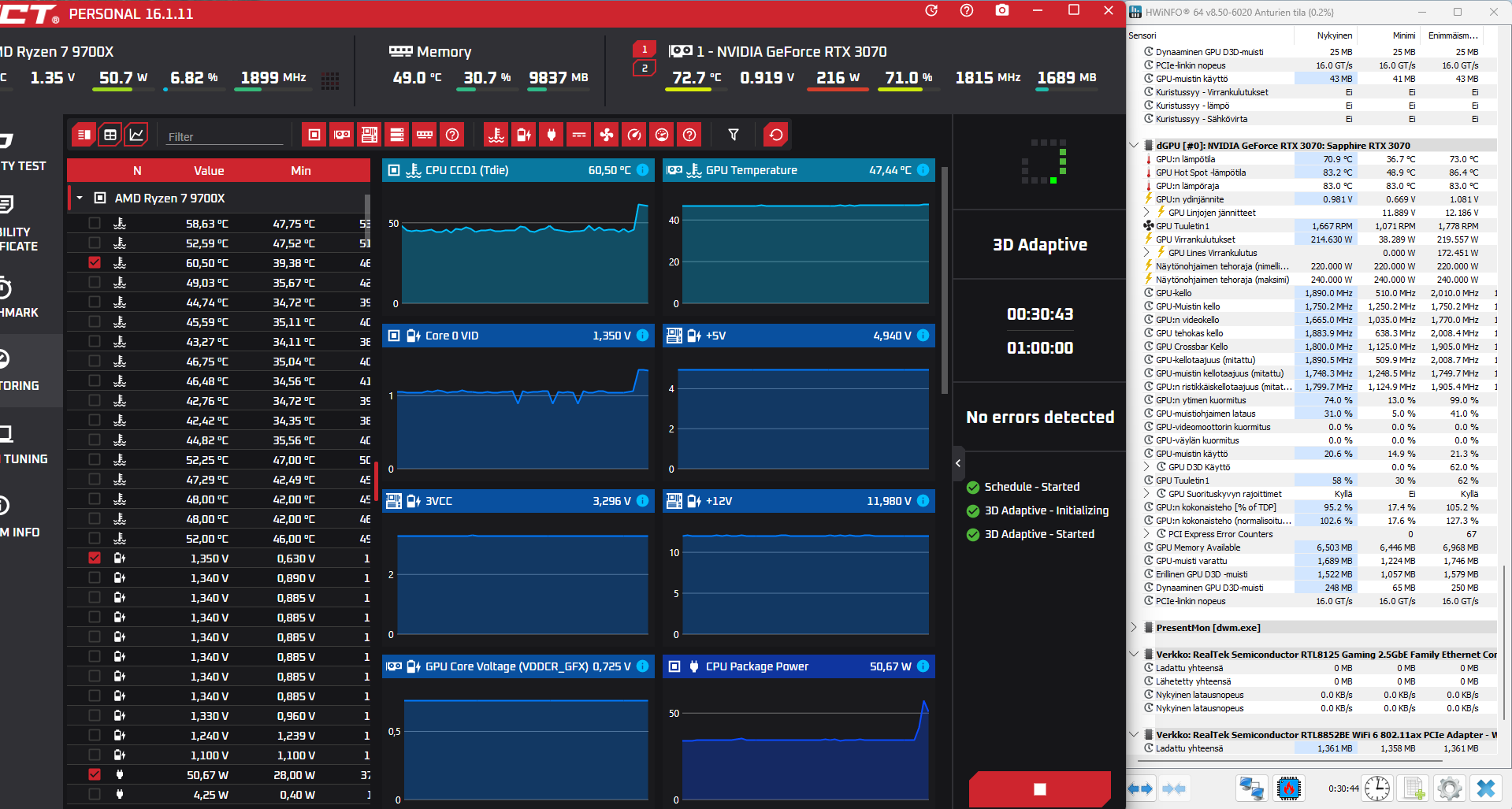Toggle the memory module device filter icon

coord(425,135)
